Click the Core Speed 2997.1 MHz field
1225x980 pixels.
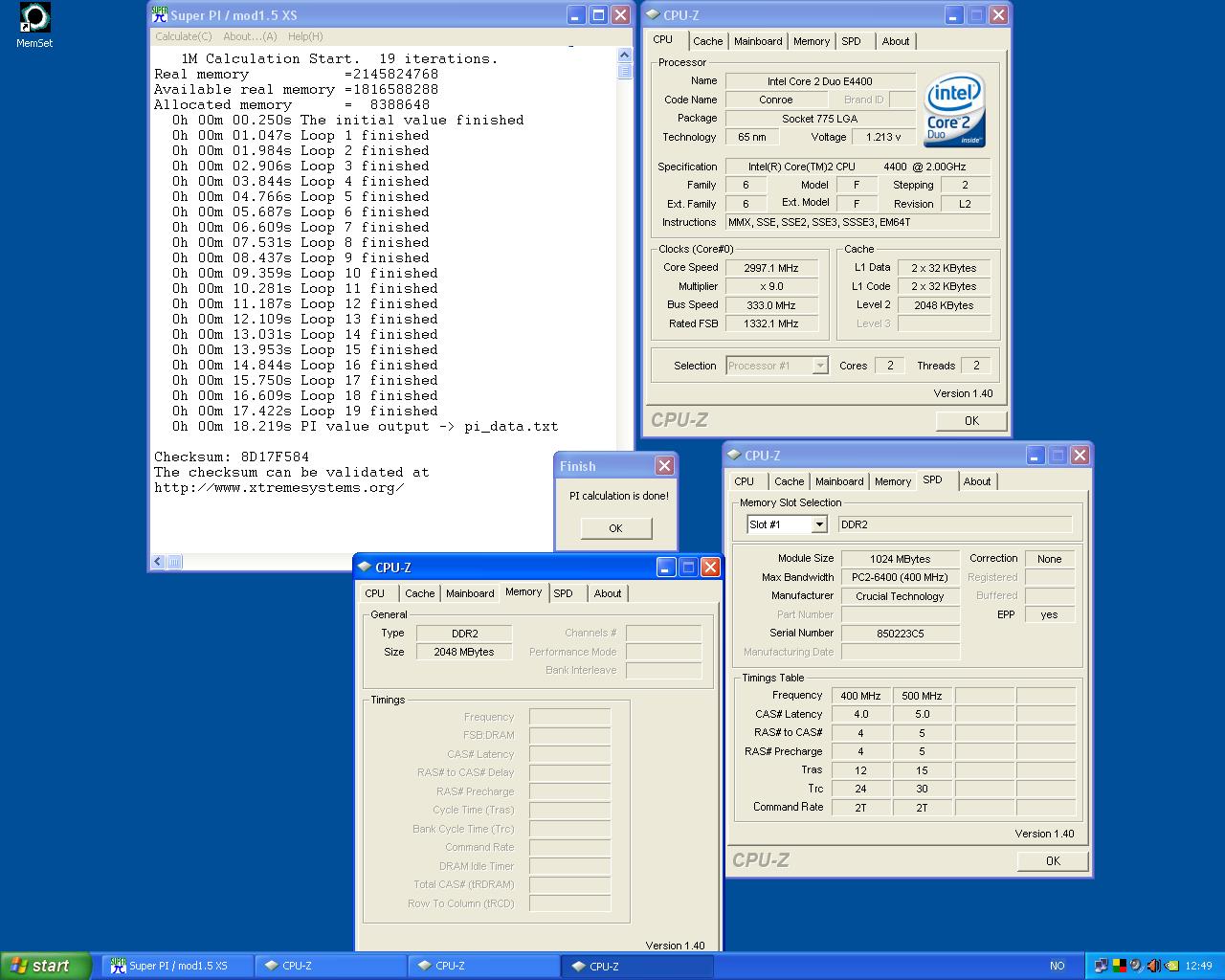771,268
